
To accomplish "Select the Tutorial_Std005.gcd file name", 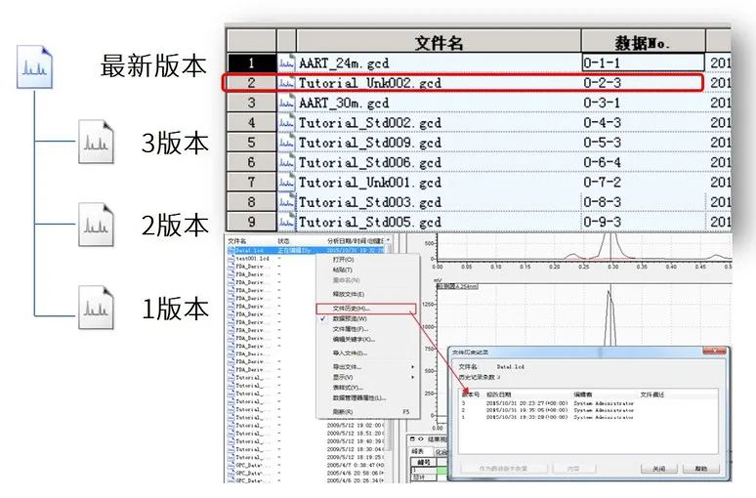I will tap(370, 222).
